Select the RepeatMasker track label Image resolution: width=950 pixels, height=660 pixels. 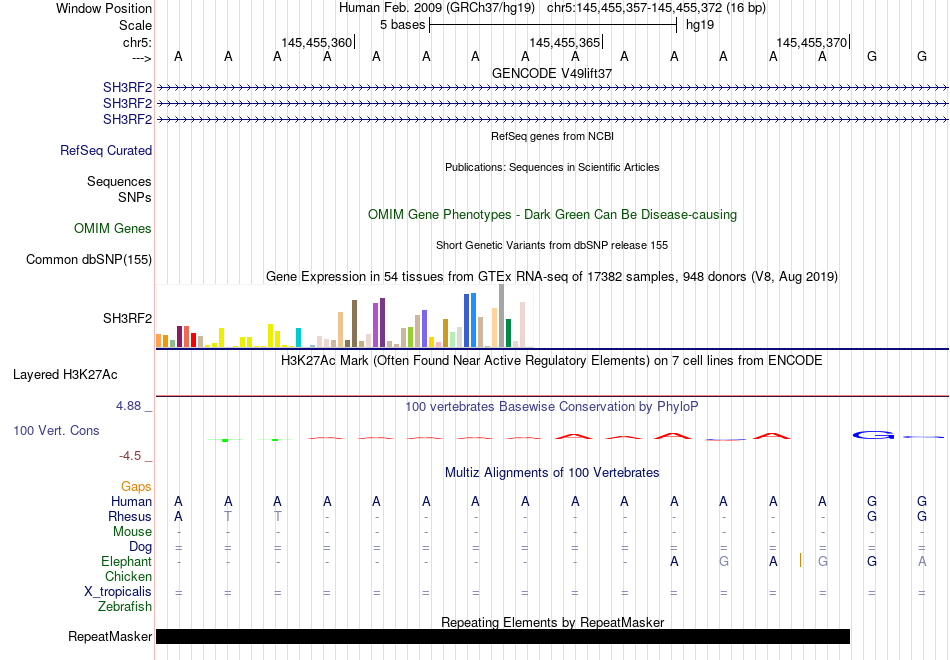[110, 636]
